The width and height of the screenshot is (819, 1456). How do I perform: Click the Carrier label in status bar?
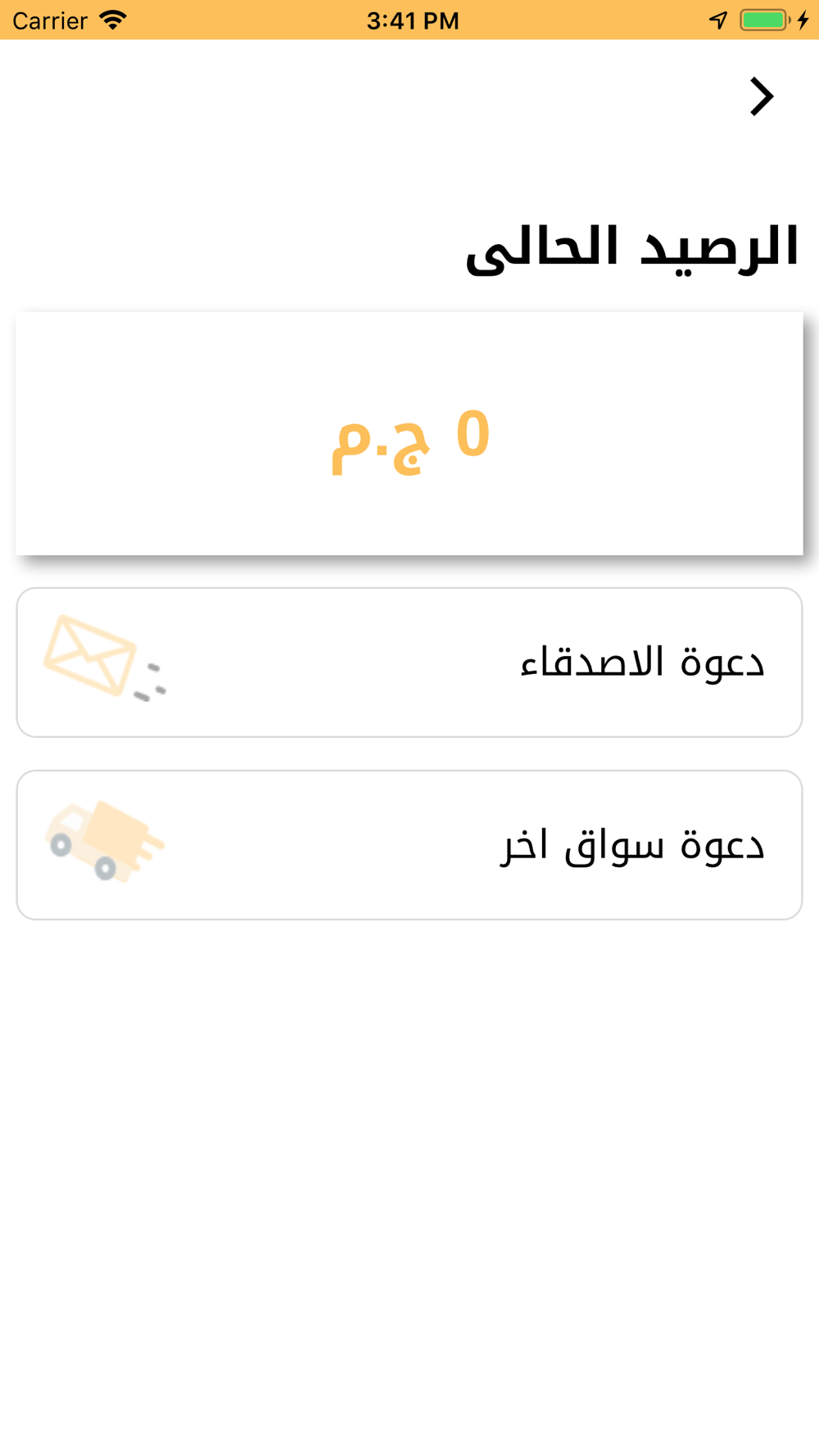[x=50, y=20]
